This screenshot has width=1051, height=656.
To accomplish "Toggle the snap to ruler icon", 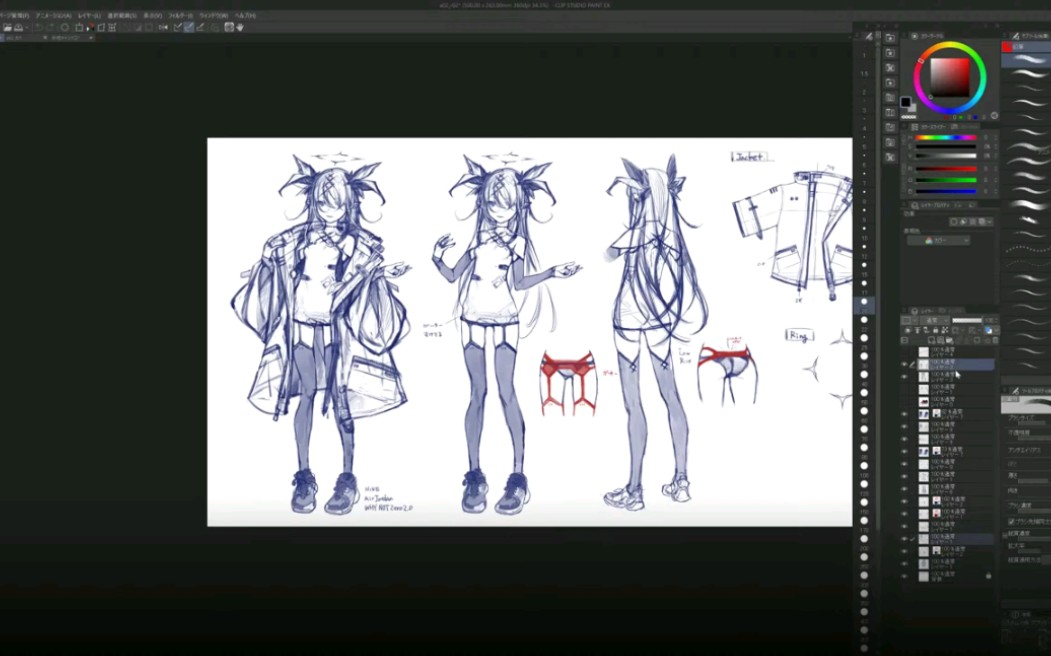I will [x=178, y=27].
